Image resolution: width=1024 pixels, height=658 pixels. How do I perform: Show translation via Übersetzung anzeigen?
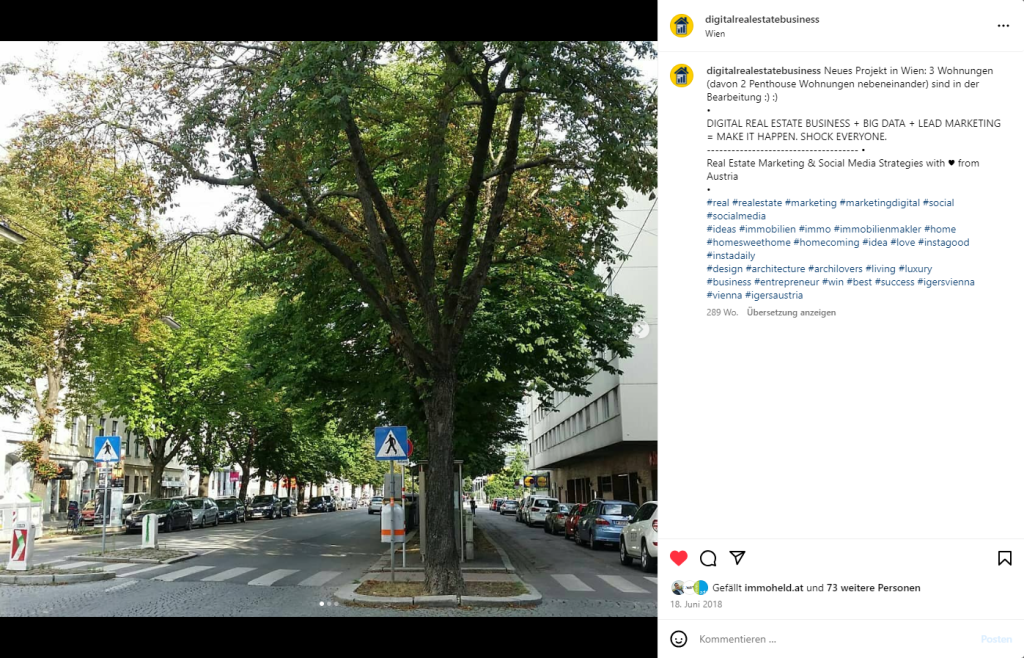(791, 313)
